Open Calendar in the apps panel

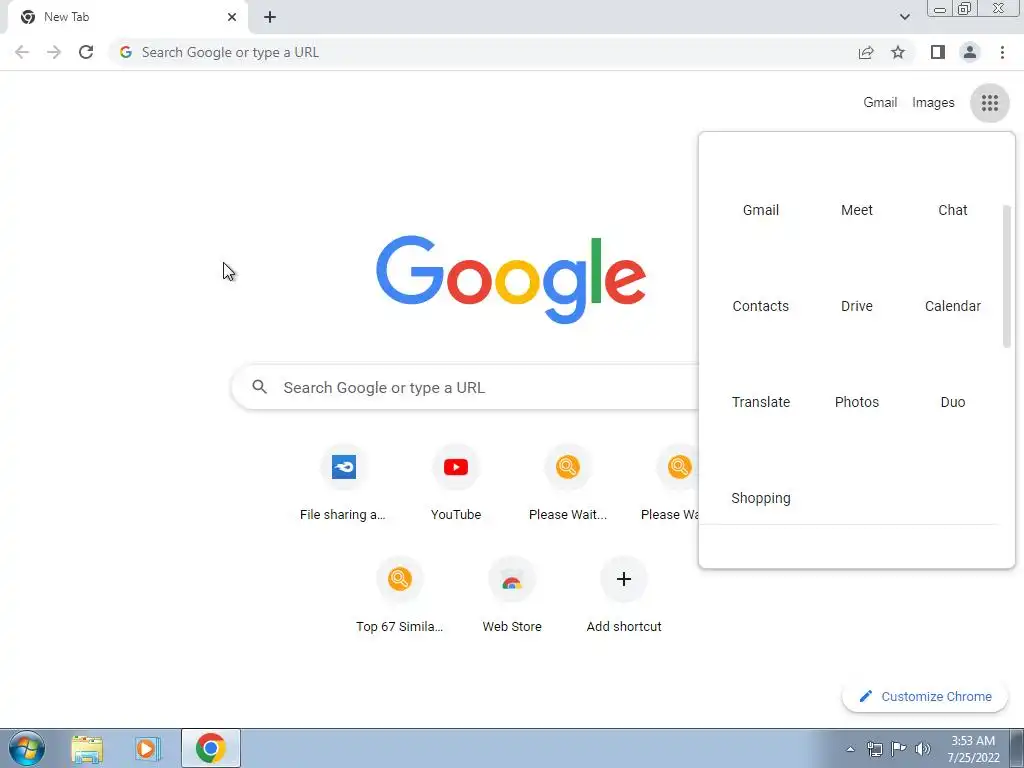pos(953,306)
